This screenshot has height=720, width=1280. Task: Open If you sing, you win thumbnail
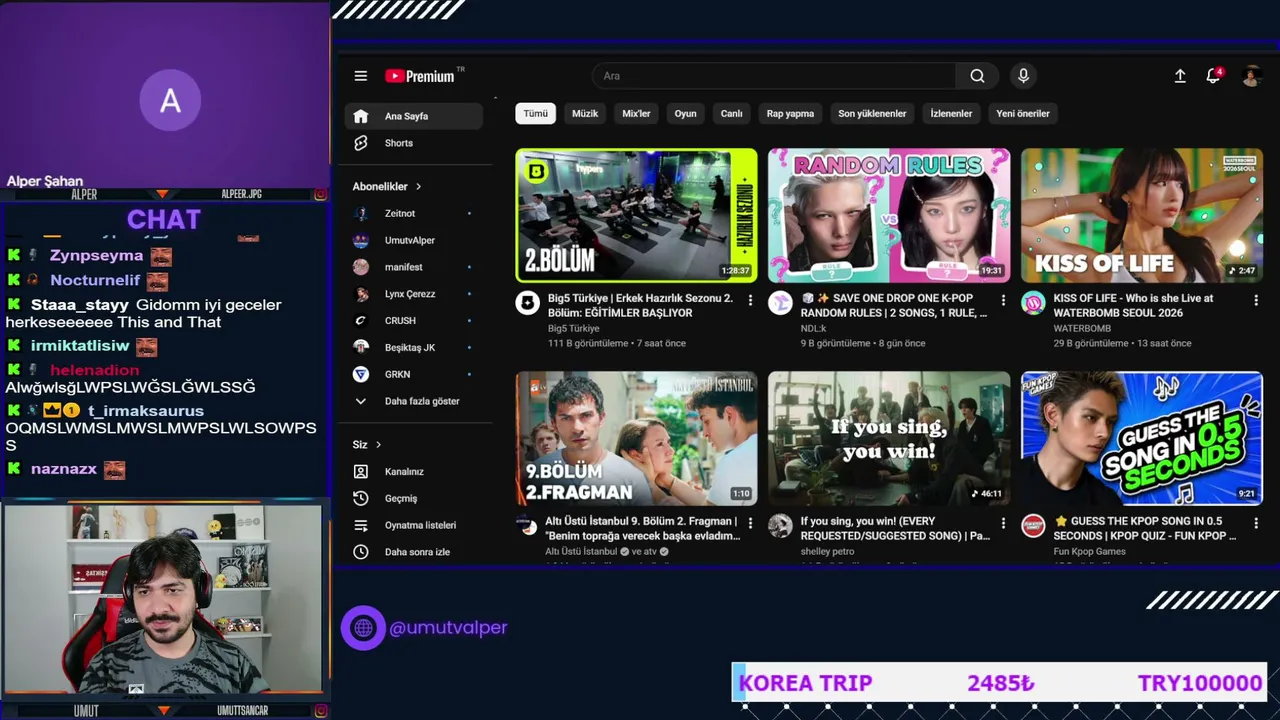889,438
